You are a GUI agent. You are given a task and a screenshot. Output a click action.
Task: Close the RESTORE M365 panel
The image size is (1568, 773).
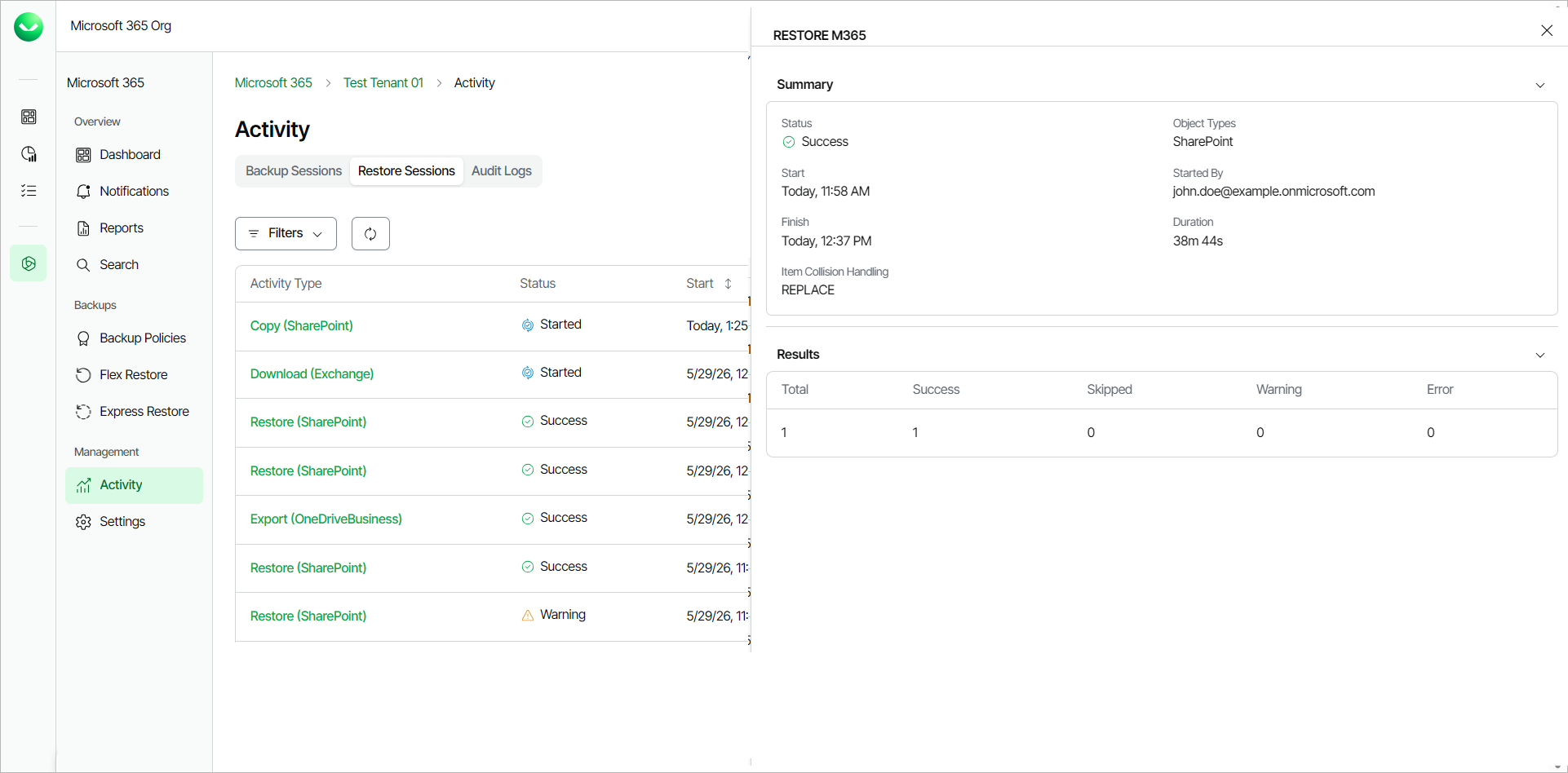pos(1547,30)
